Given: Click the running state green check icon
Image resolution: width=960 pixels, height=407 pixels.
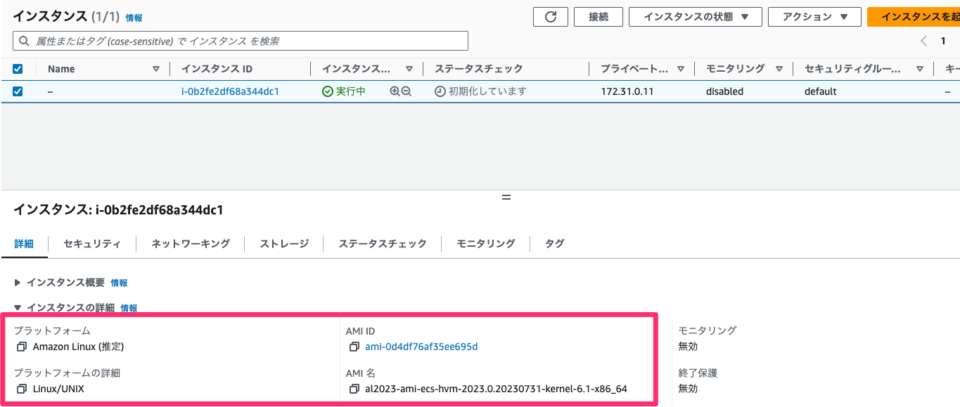Looking at the screenshot, I should (x=328, y=92).
